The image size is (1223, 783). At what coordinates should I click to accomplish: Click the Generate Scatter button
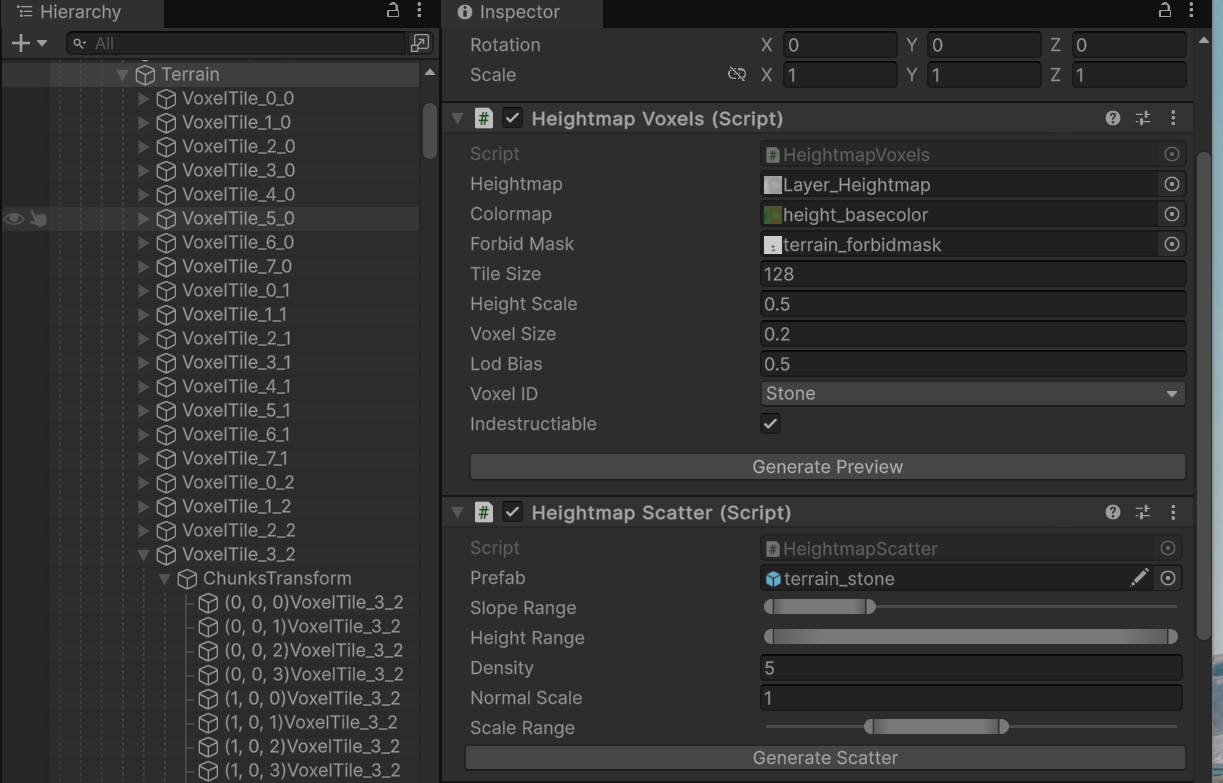point(825,758)
